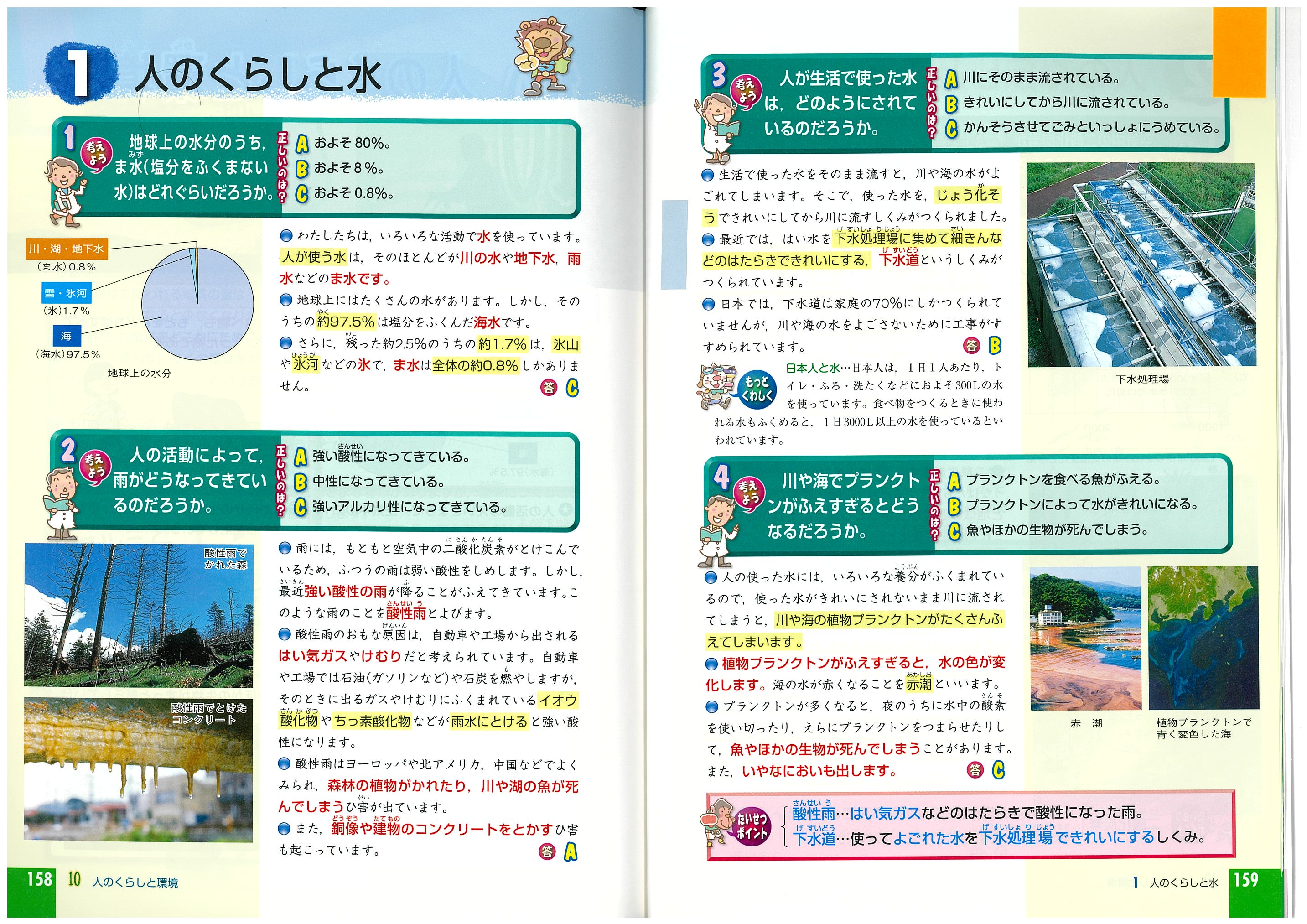Click the pie chart of 地球上の水分
1307x924 pixels.
tap(197, 304)
